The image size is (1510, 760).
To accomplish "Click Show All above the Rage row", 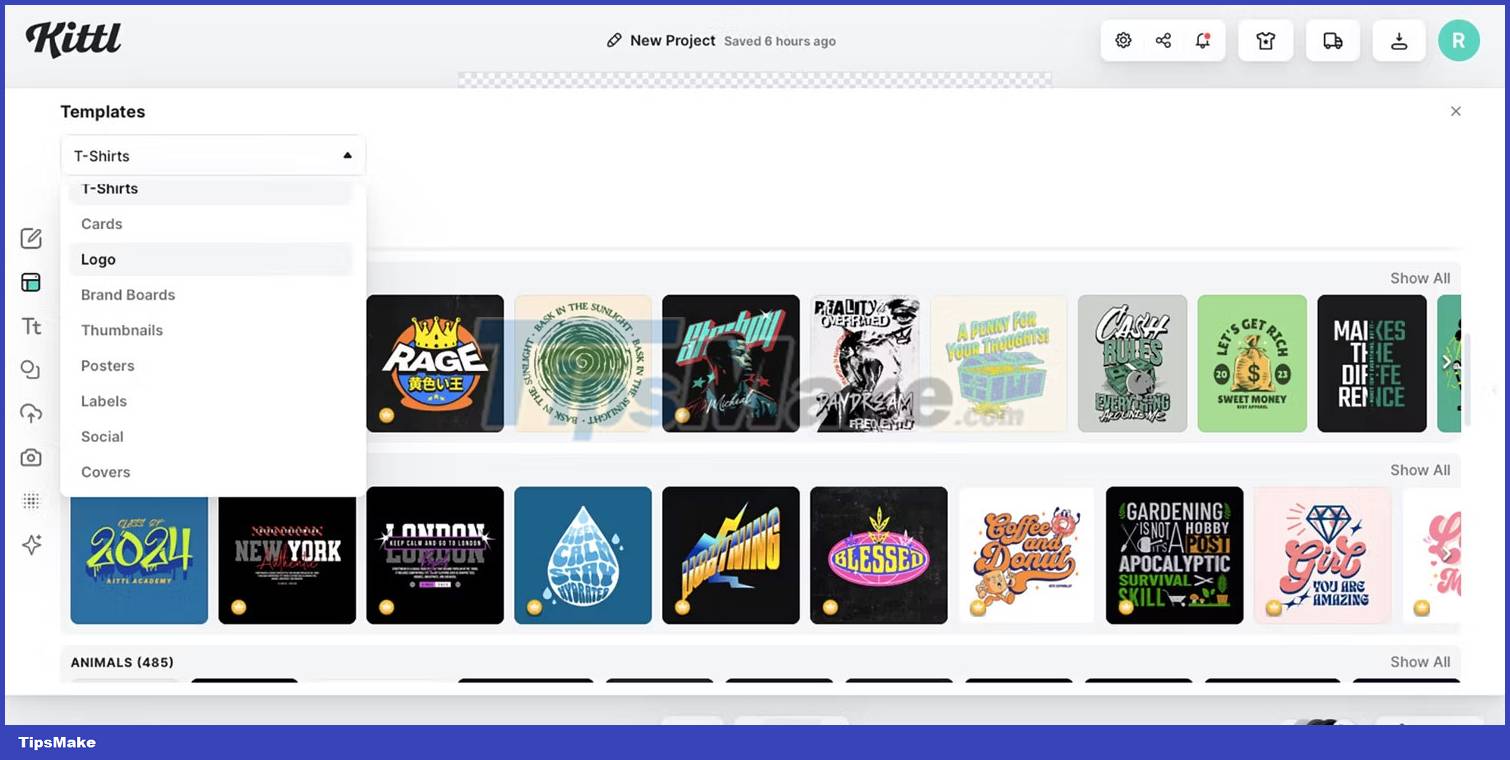I will tap(1420, 278).
